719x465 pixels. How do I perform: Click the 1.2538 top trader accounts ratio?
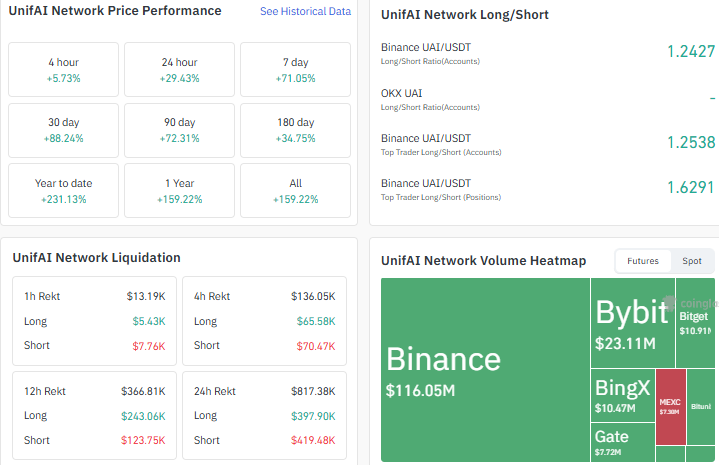click(691, 143)
